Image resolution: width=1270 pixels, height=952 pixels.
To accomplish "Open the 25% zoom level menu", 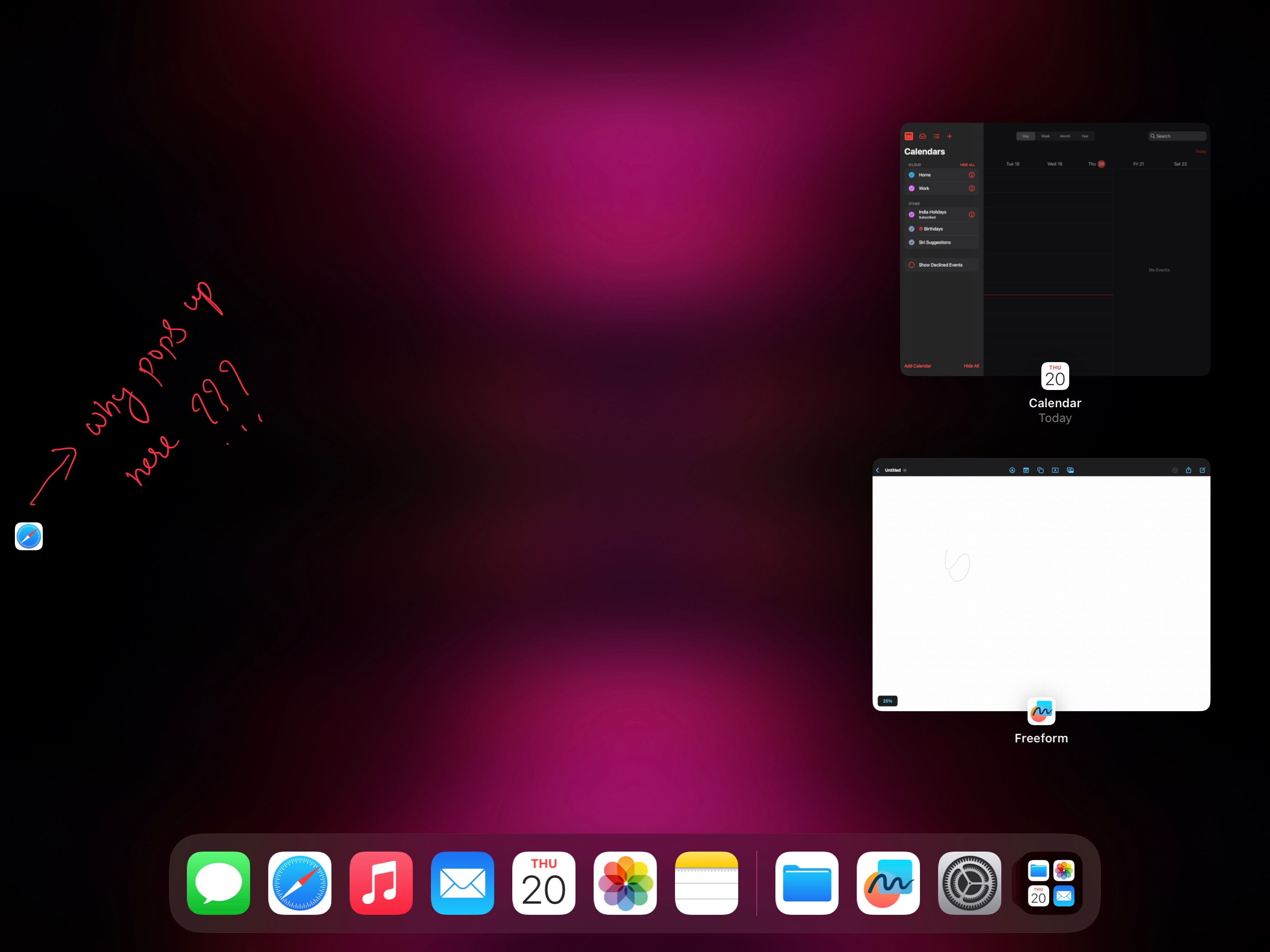I will click(887, 701).
